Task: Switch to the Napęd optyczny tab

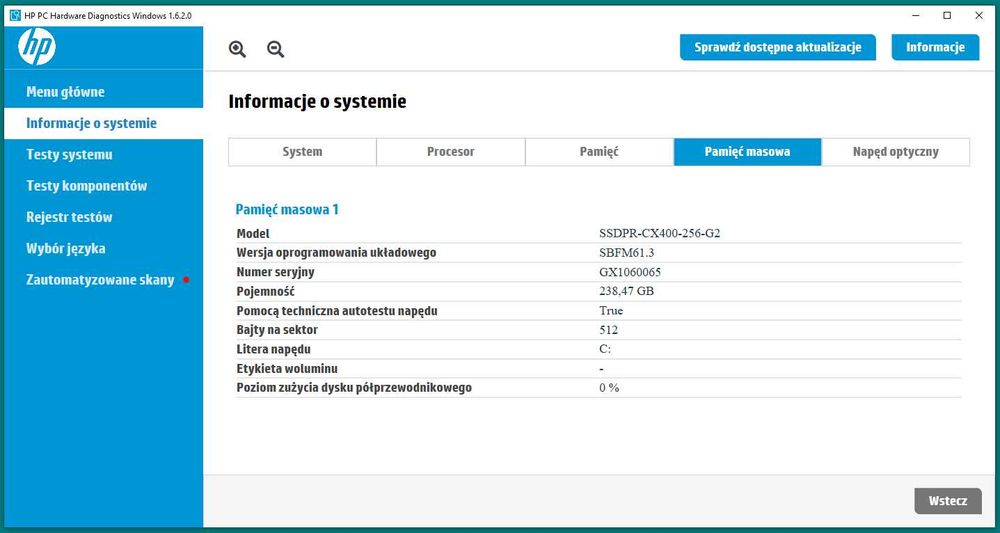Action: coord(895,152)
